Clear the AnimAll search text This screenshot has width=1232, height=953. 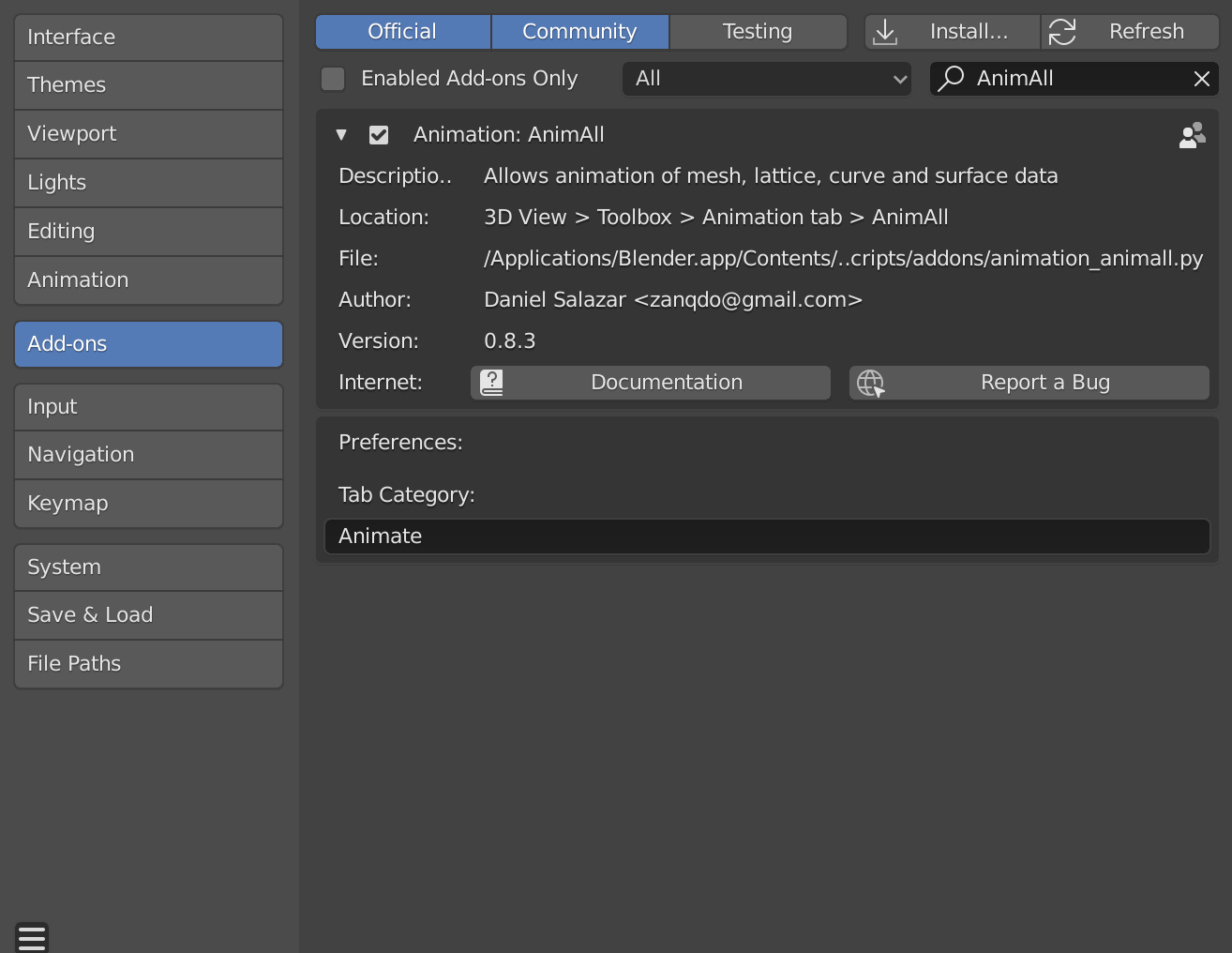1201,79
